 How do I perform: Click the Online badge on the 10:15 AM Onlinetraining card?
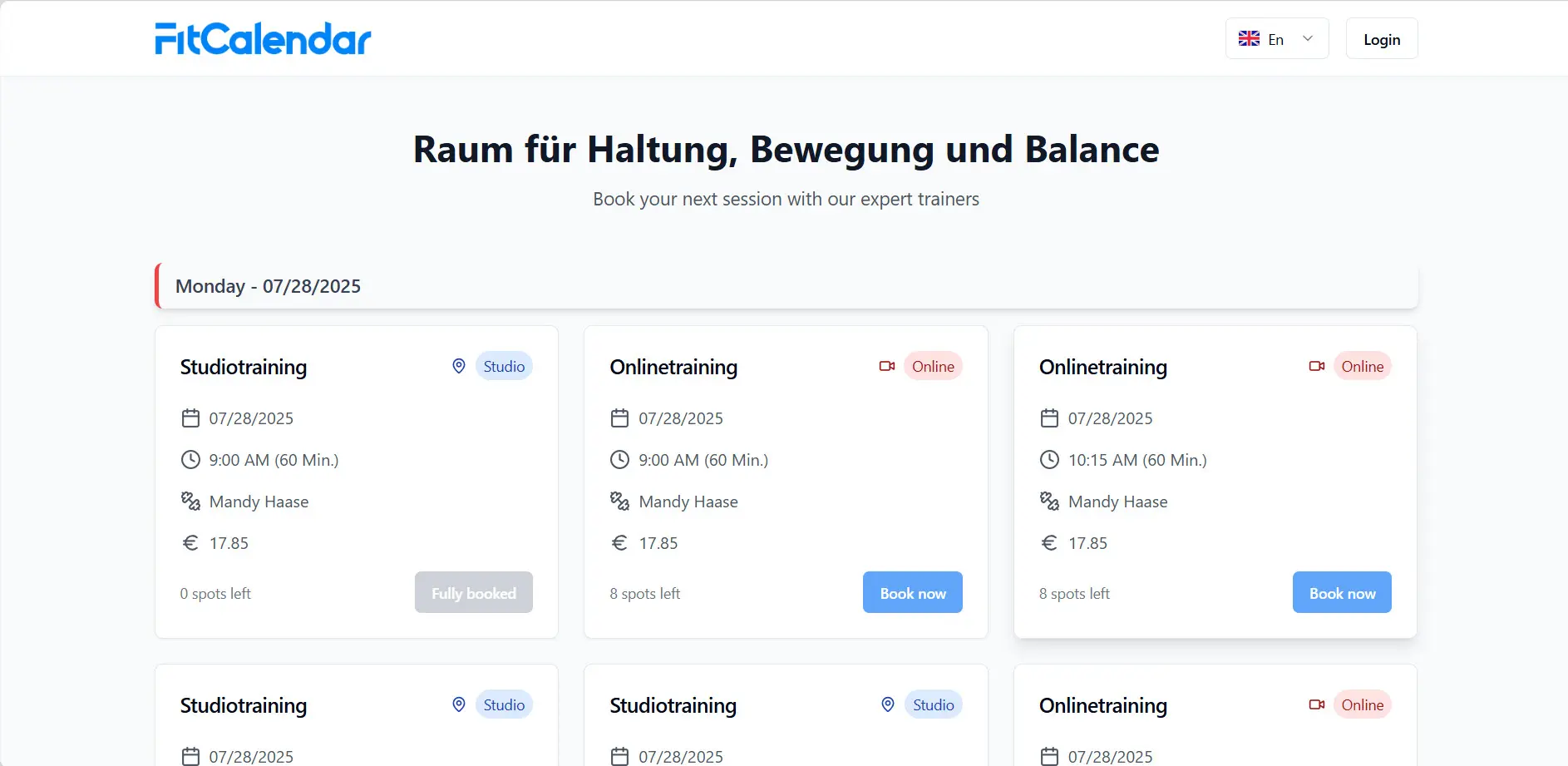click(1363, 366)
